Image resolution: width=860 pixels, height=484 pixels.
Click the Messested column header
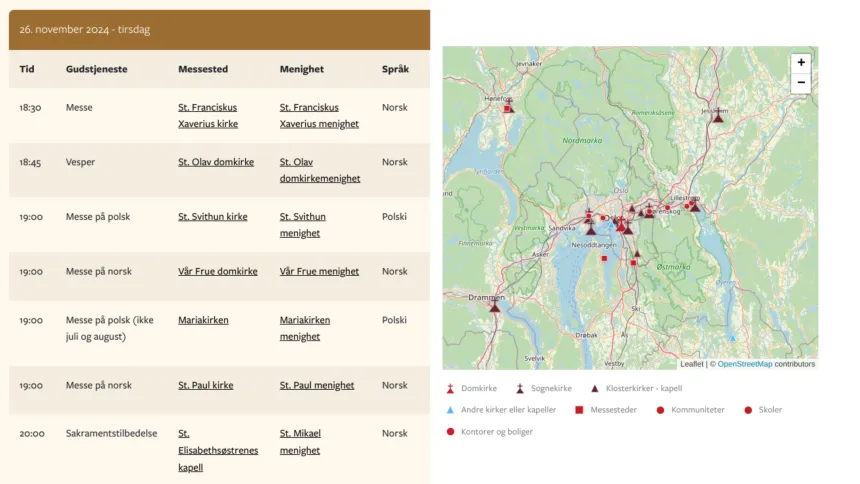[x=203, y=69]
